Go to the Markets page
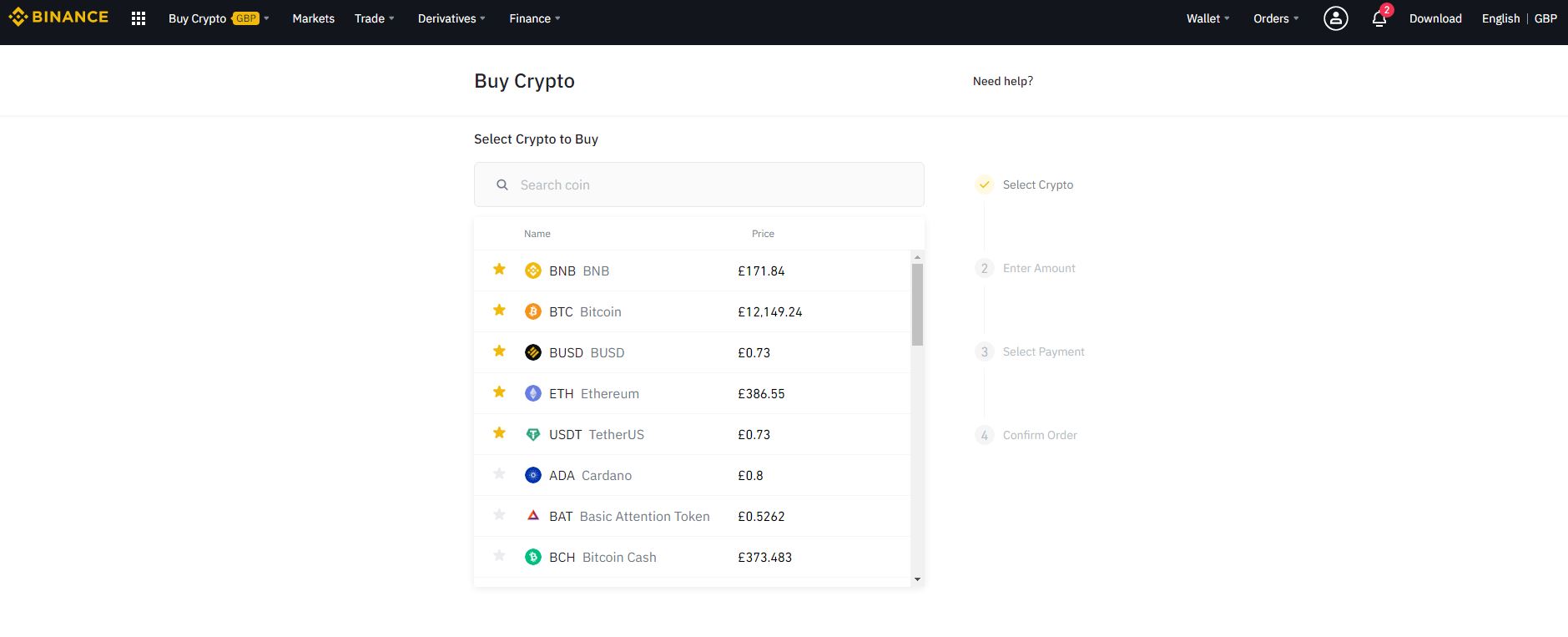Viewport: 1568px width, 637px height. click(x=313, y=18)
